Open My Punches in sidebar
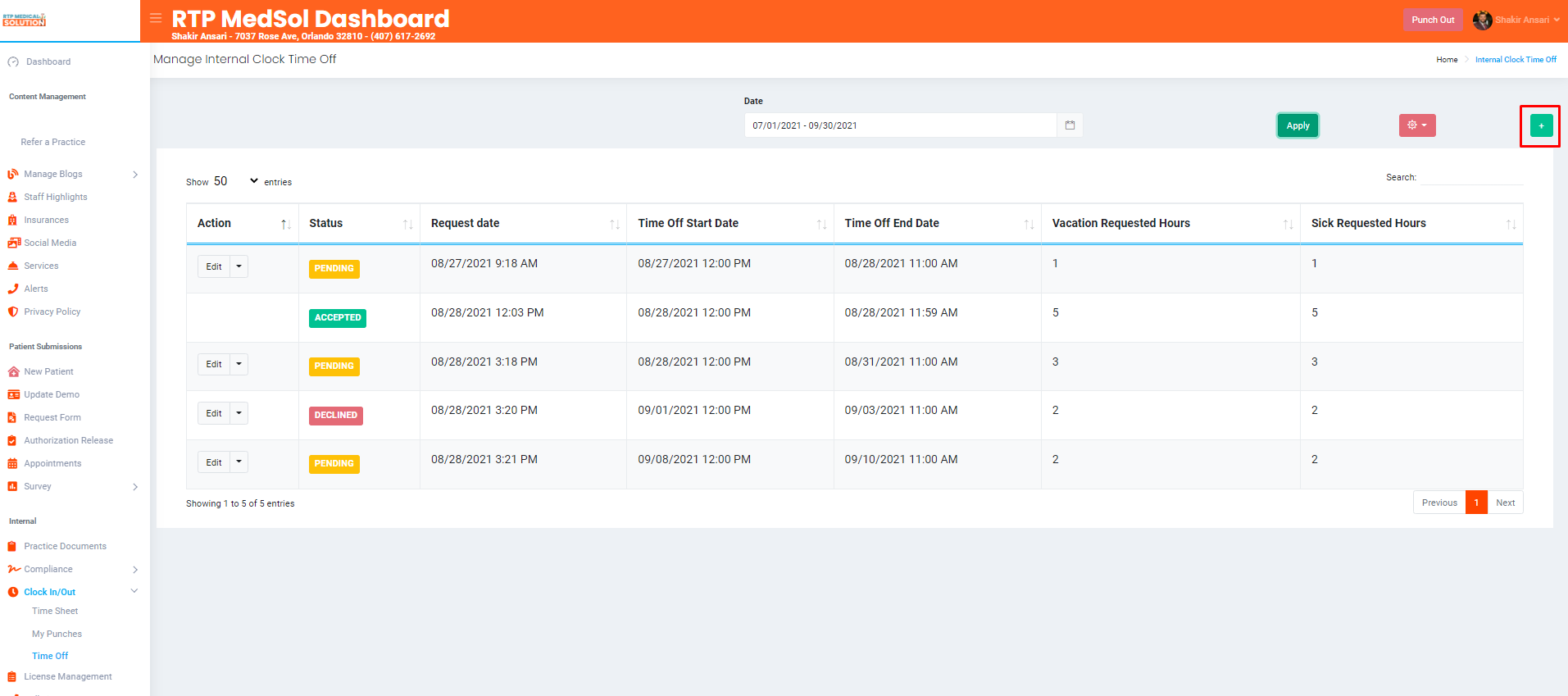Screen dimensions: 1568x696 [x=57, y=634]
